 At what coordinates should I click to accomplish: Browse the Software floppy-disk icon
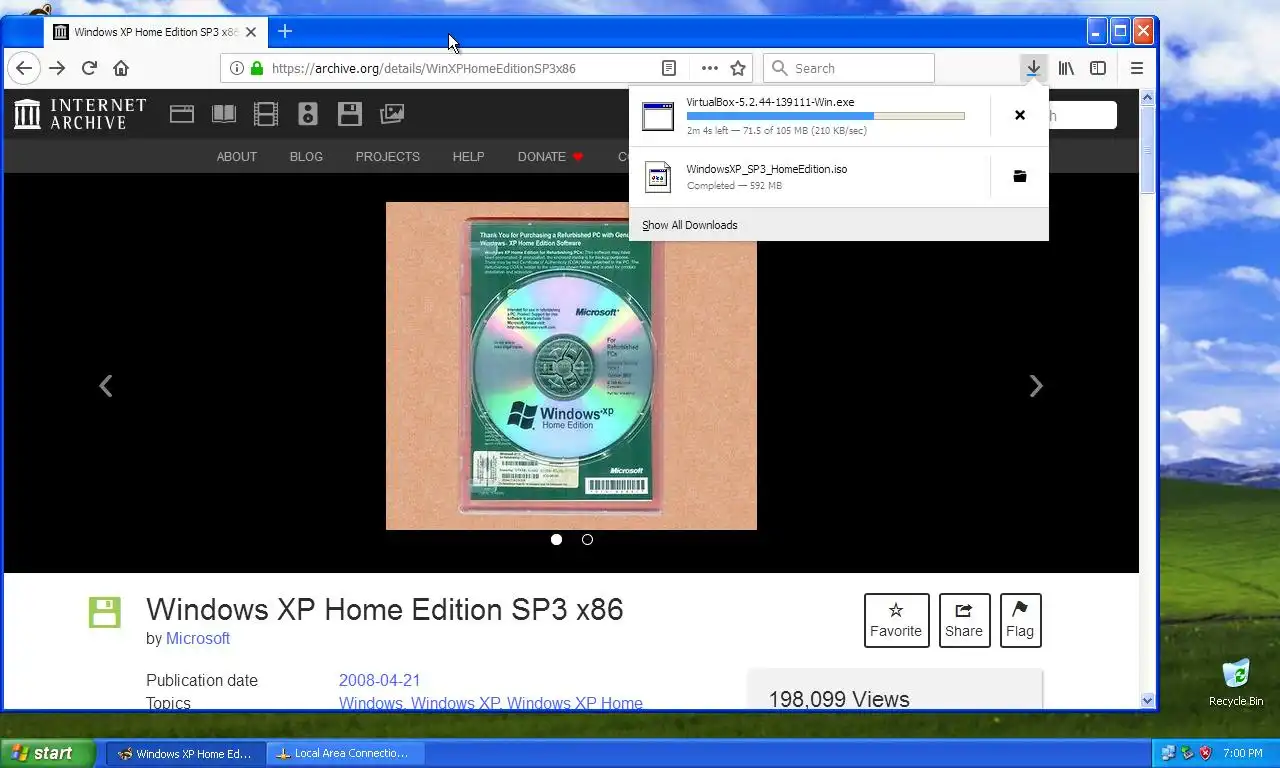point(350,114)
